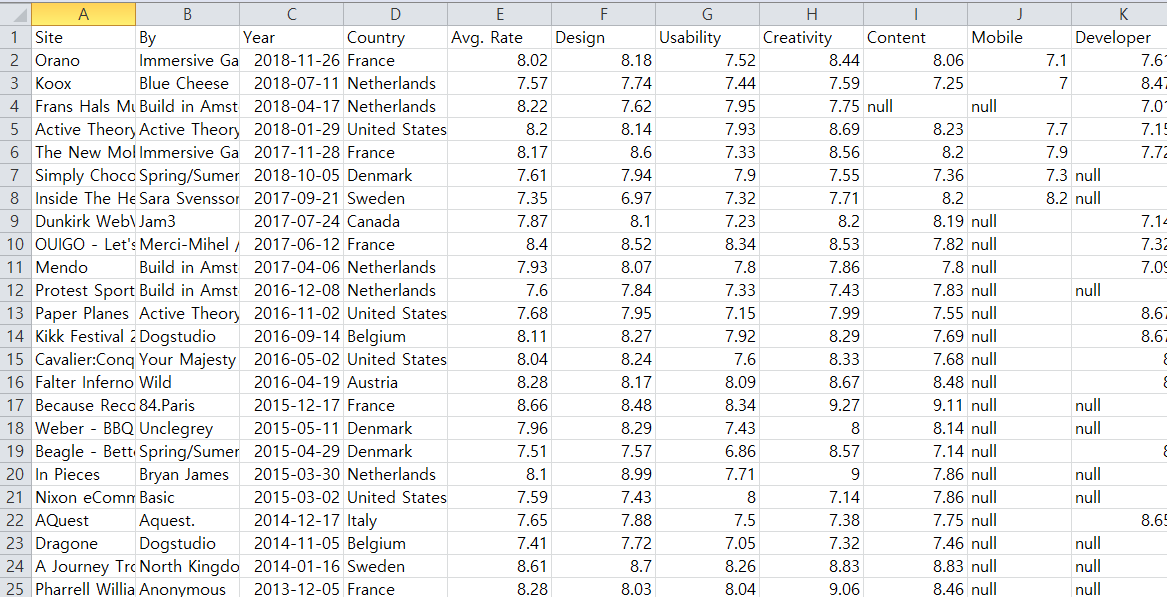Click the "Mobile" header cell
This screenshot has height=597, width=1167.
(x=1020, y=37)
